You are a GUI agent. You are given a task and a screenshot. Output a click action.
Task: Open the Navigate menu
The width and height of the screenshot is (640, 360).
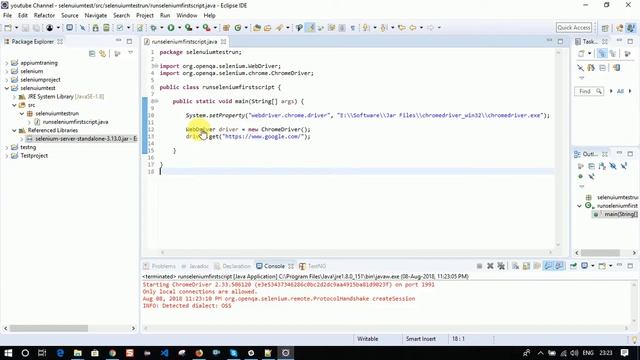coord(96,16)
